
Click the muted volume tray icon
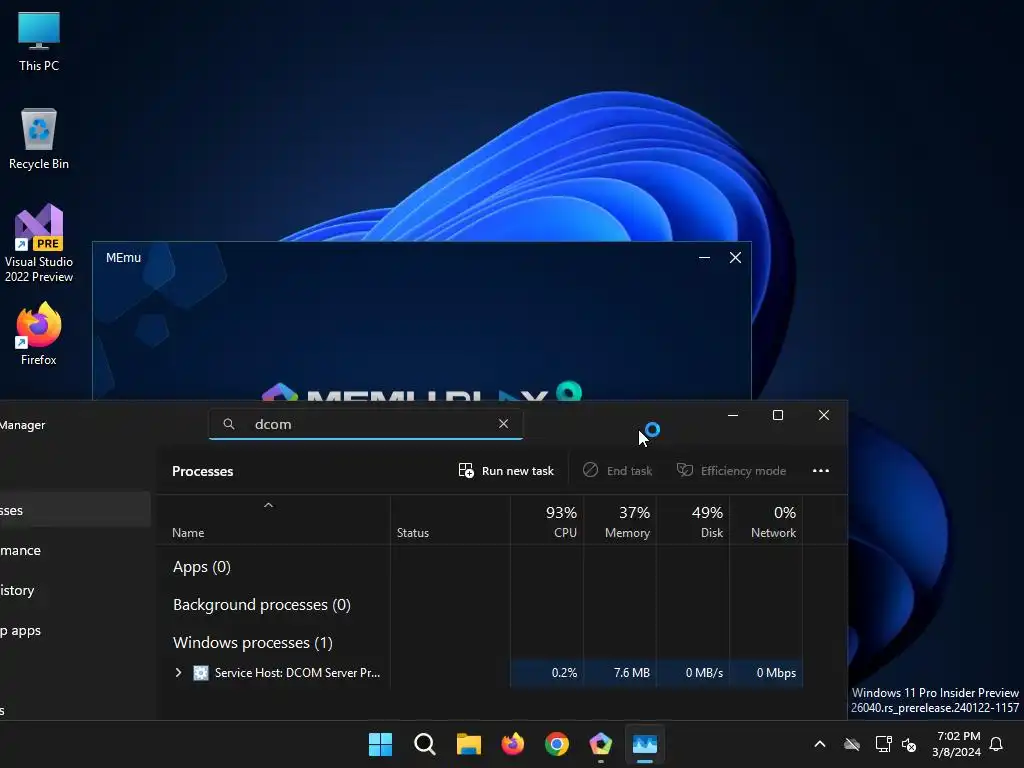pyautogui.click(x=909, y=744)
